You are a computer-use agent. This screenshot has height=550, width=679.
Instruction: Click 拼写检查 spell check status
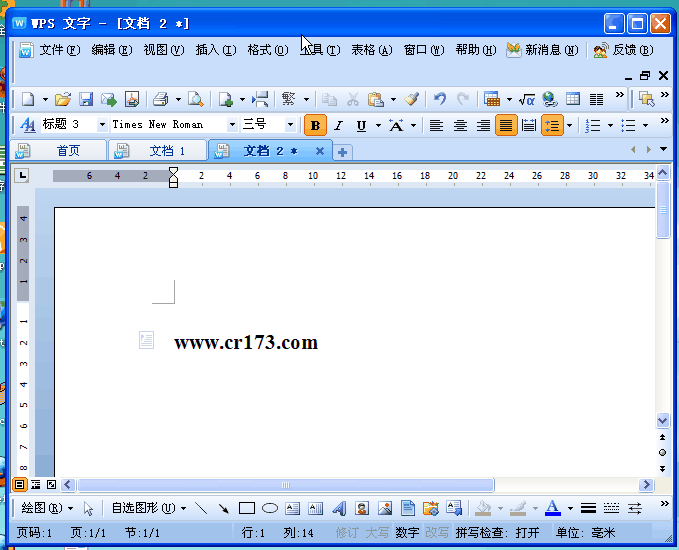coord(497,532)
